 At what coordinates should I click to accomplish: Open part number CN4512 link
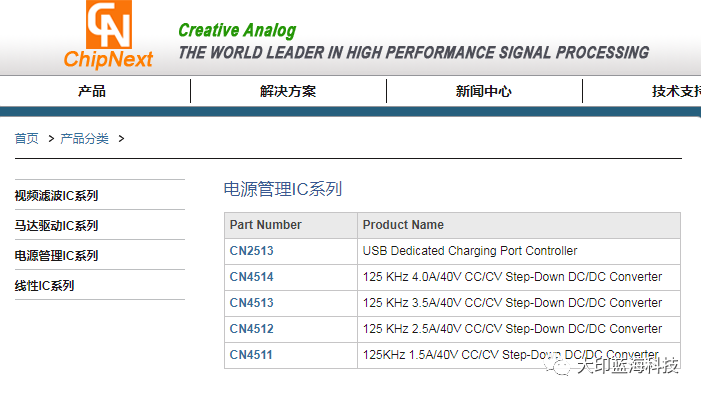pos(251,329)
